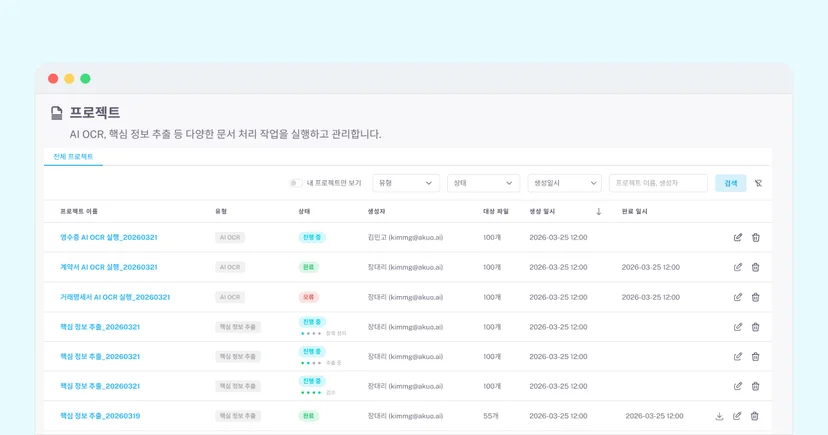
Task: Delete the 계약서 AI OCR 실행_20260321 project
Action: coord(756,267)
